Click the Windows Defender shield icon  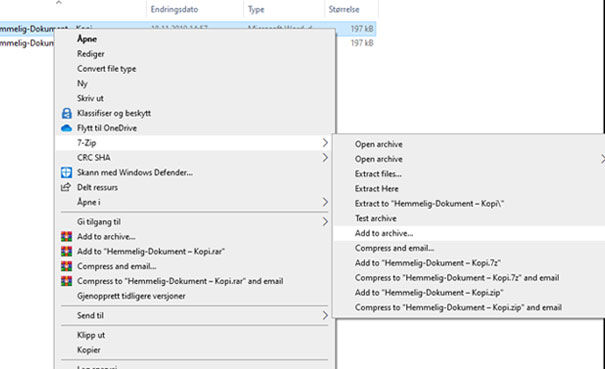[66, 172]
